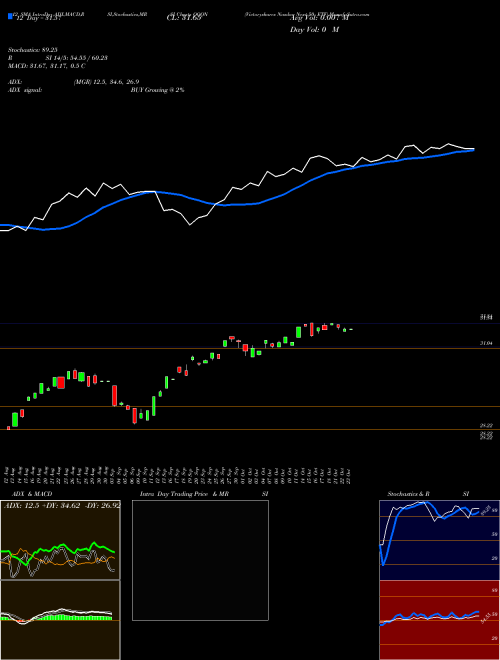Click the blue Stochastics chart panel
500x660 pixels.
[x=439, y=540]
